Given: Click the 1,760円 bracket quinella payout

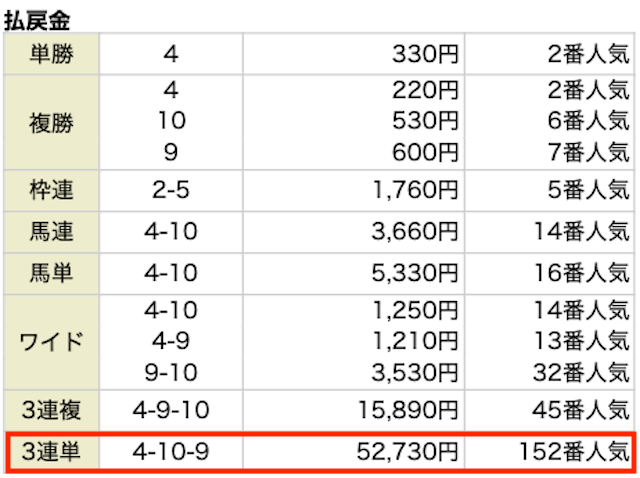Looking at the screenshot, I should (x=416, y=191).
